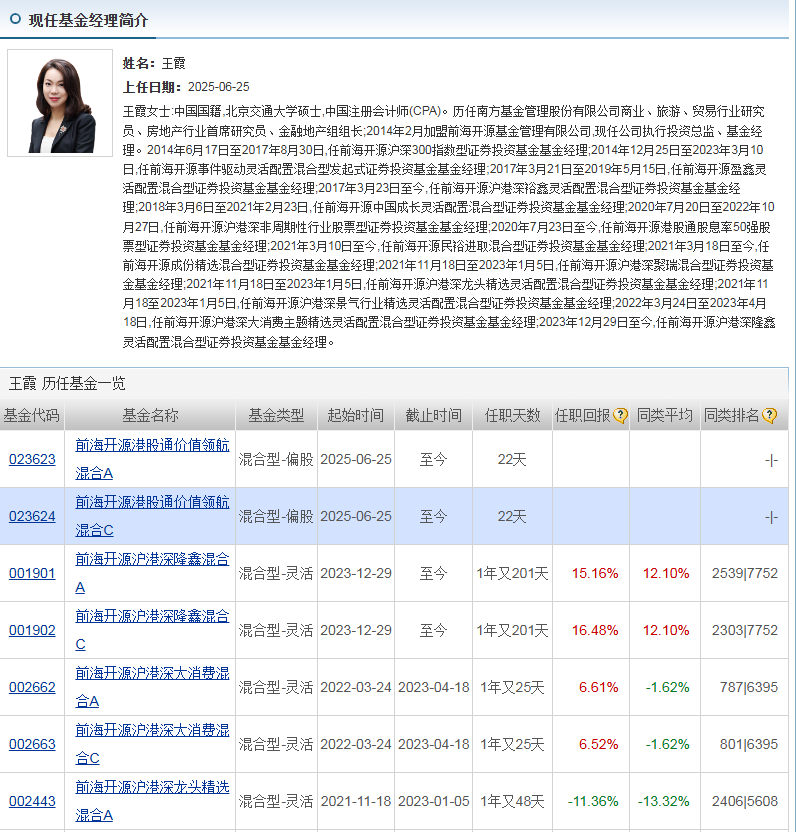Image resolution: width=796 pixels, height=832 pixels.
Task: Open 前海开源港股通价值领航混合A fund link
Action: tap(152, 459)
